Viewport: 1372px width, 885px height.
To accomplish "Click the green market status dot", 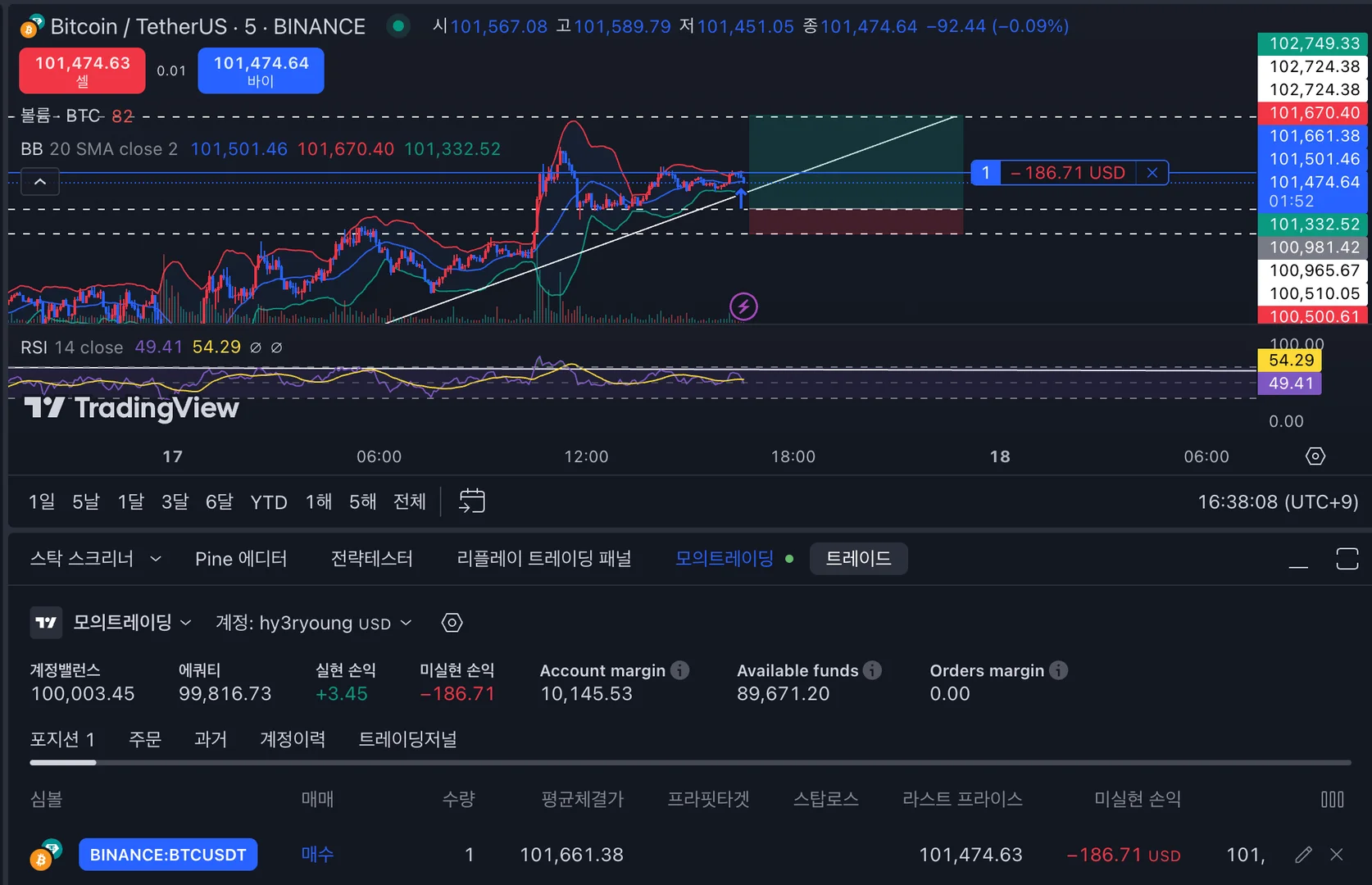I will click(x=398, y=26).
